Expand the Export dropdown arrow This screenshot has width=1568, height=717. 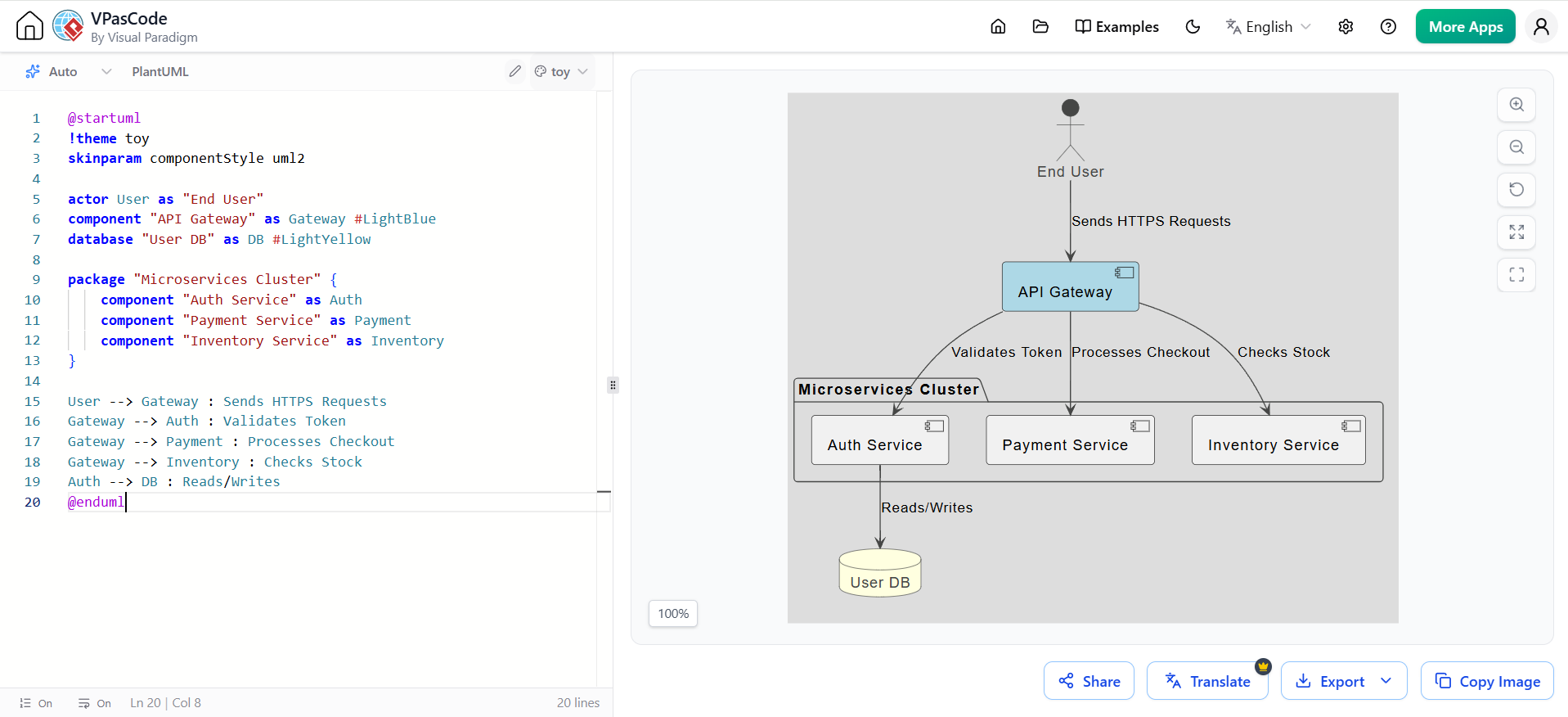1386,681
